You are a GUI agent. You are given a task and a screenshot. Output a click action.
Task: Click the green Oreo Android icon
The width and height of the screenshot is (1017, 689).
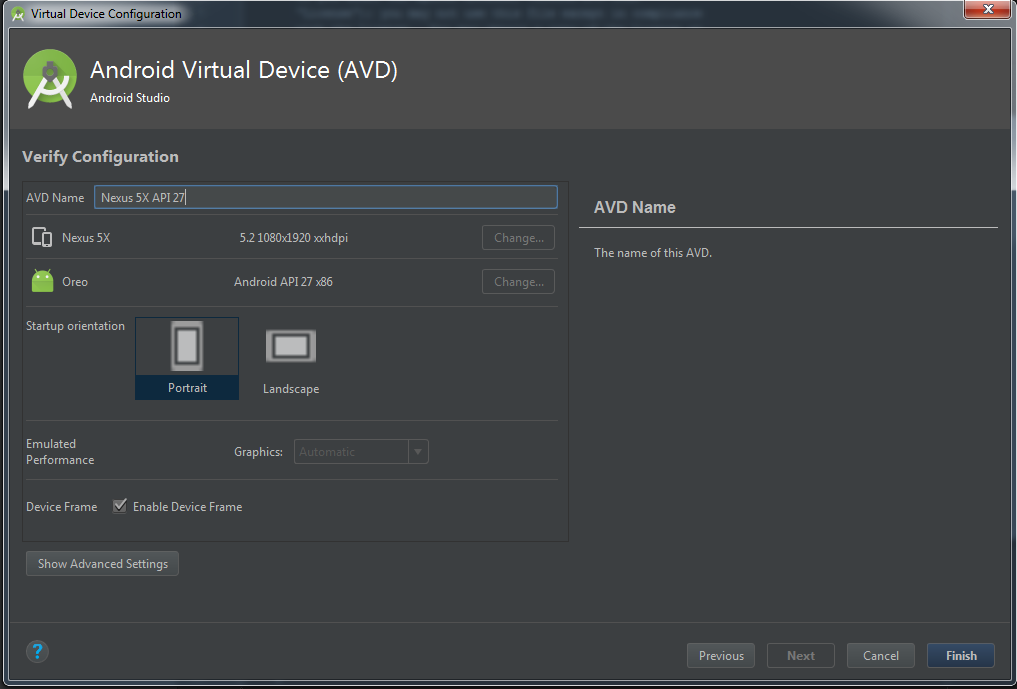point(42,281)
